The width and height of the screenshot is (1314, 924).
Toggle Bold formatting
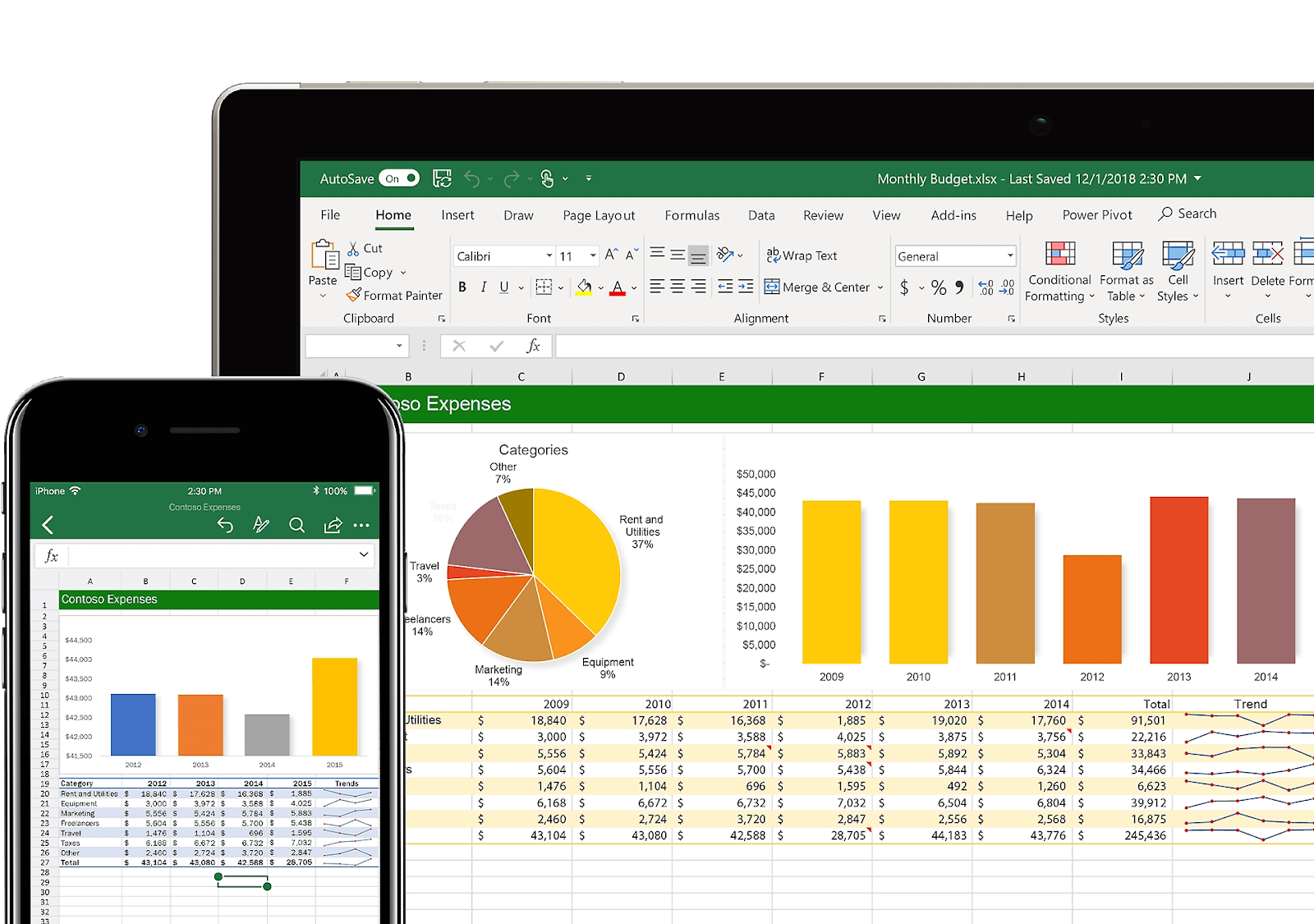462,287
